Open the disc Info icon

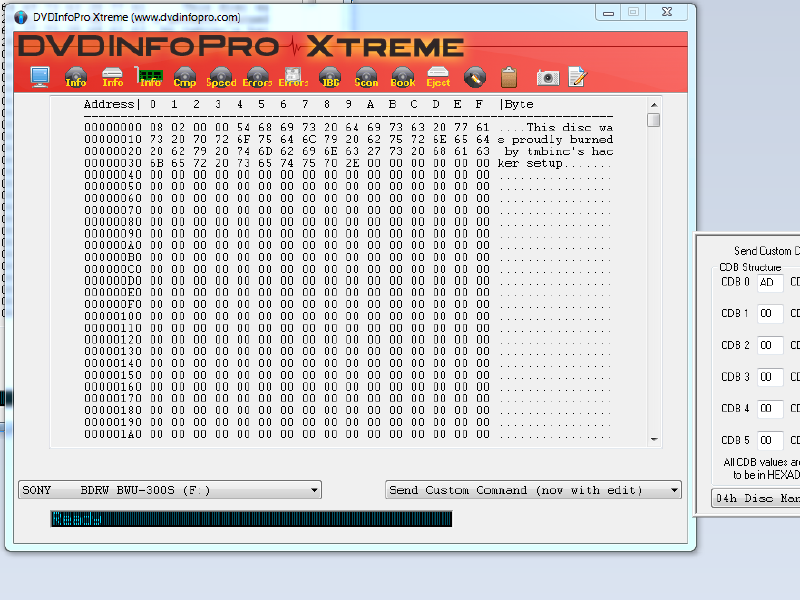76,76
